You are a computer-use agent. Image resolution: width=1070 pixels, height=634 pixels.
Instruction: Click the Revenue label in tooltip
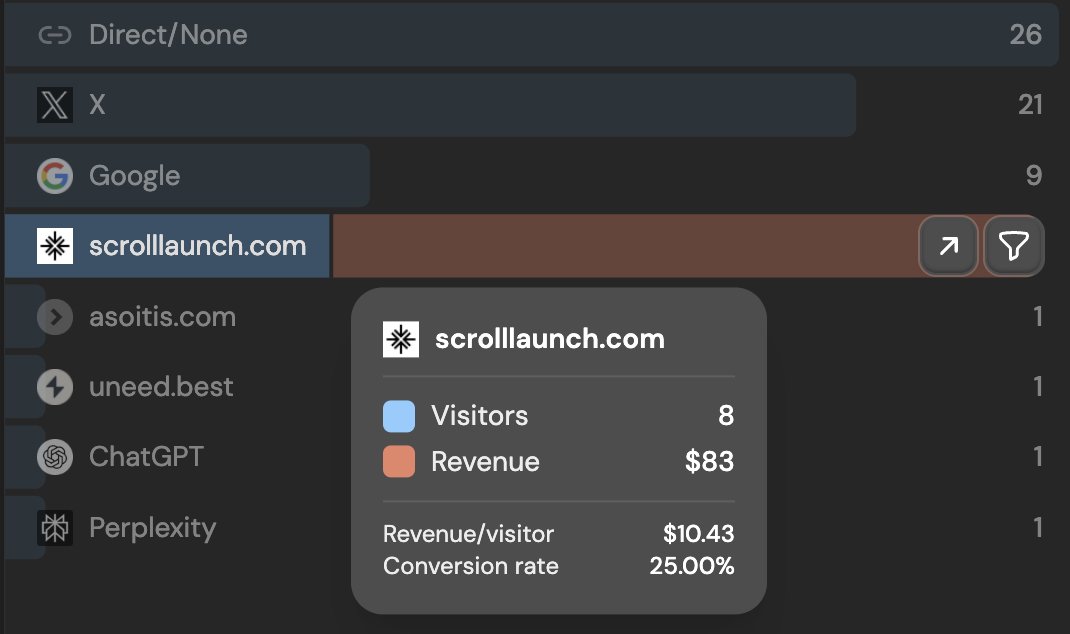click(485, 462)
